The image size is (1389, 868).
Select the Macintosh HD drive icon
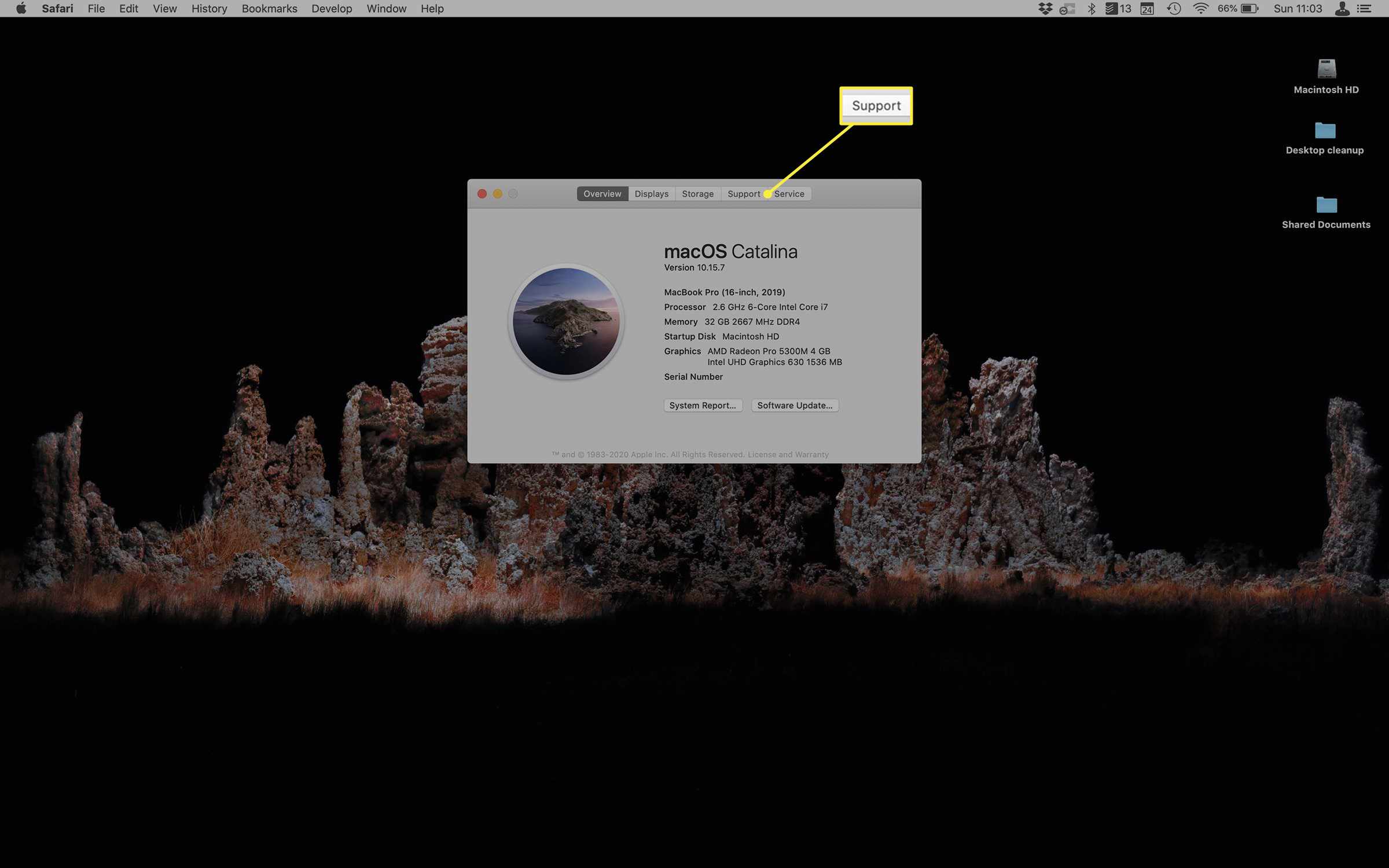click(1326, 69)
